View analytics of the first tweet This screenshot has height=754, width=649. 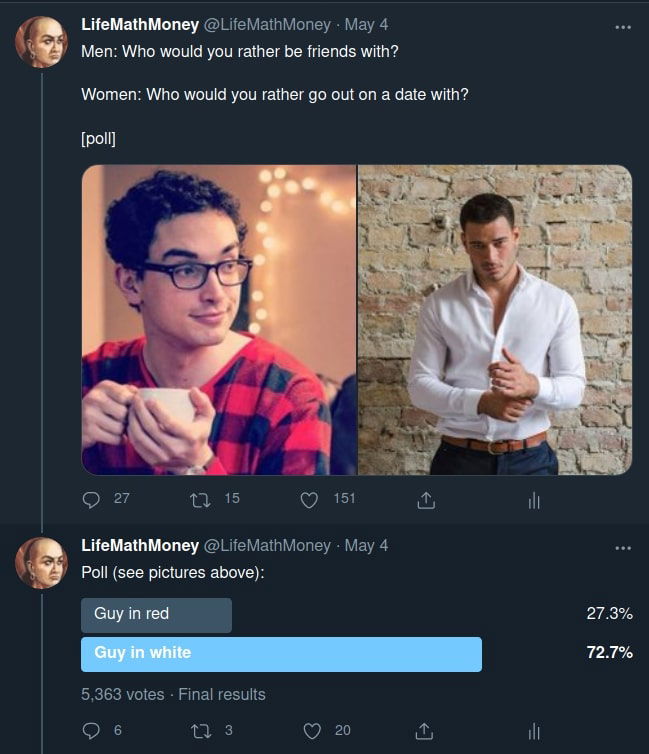pos(534,500)
